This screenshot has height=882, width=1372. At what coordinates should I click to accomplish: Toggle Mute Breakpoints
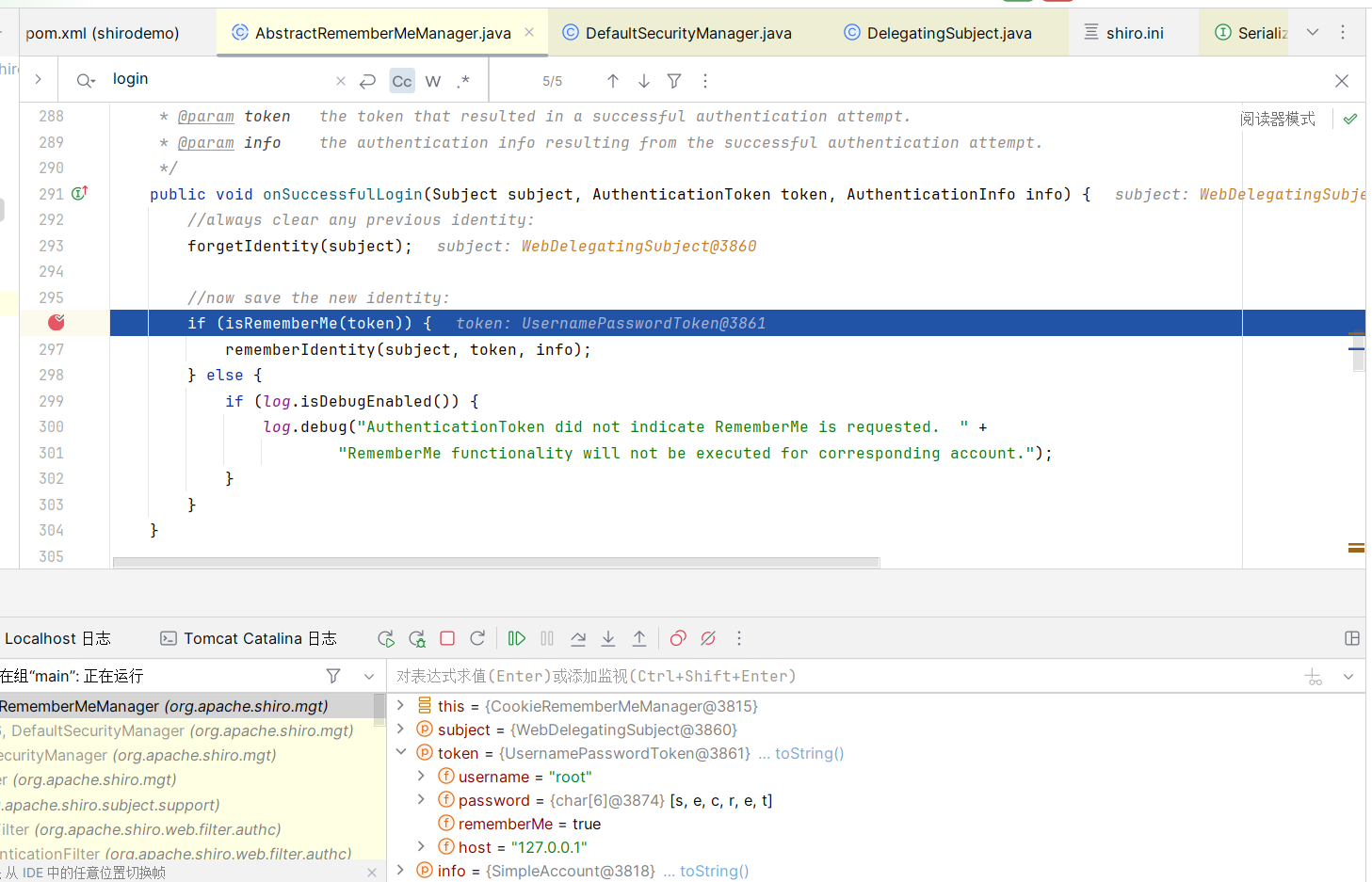[x=708, y=638]
